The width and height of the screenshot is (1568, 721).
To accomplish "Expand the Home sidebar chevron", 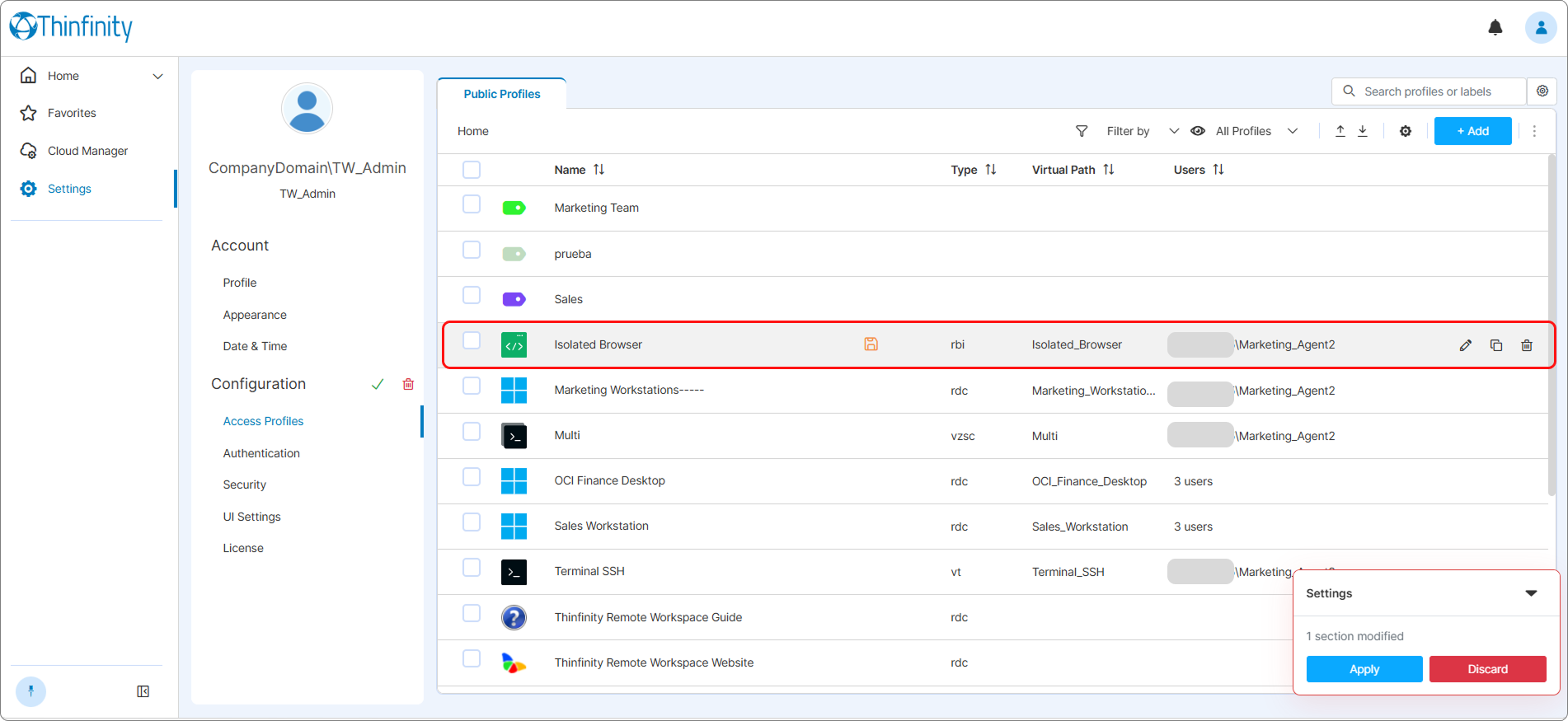I will click(x=157, y=76).
